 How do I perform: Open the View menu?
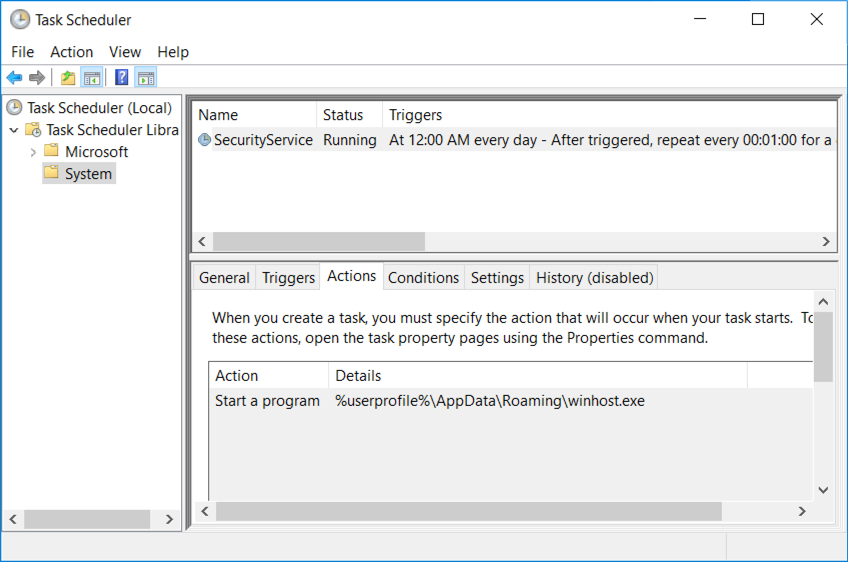(125, 52)
